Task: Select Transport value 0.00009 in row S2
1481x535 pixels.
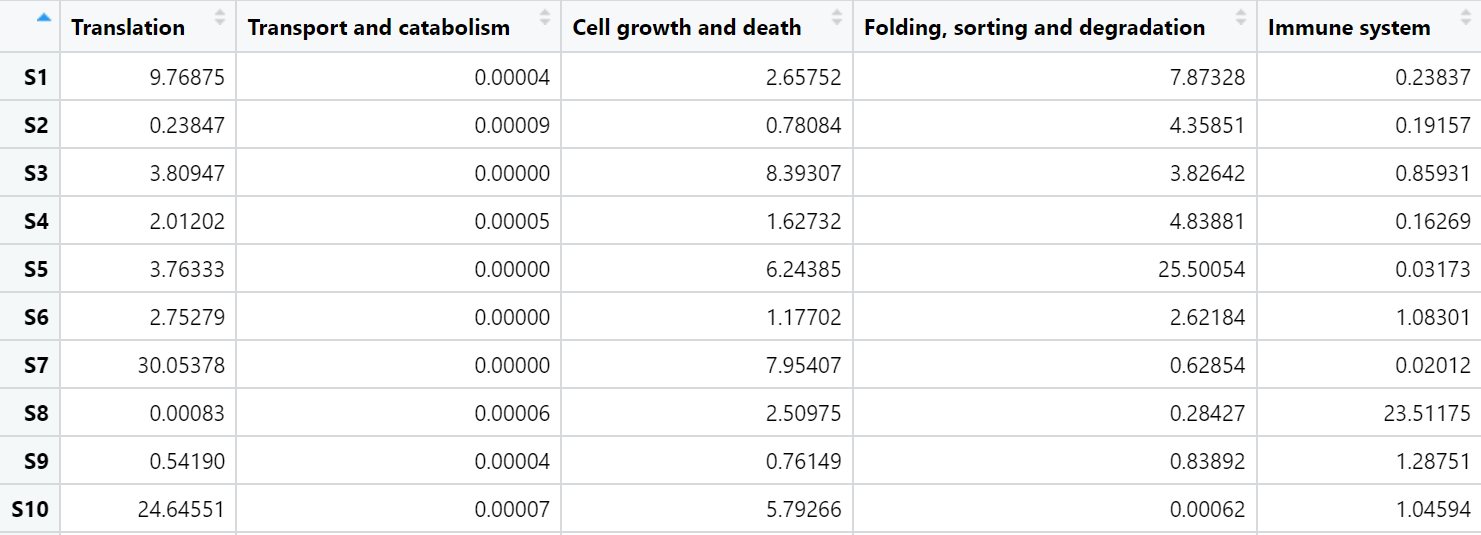Action: (512, 125)
